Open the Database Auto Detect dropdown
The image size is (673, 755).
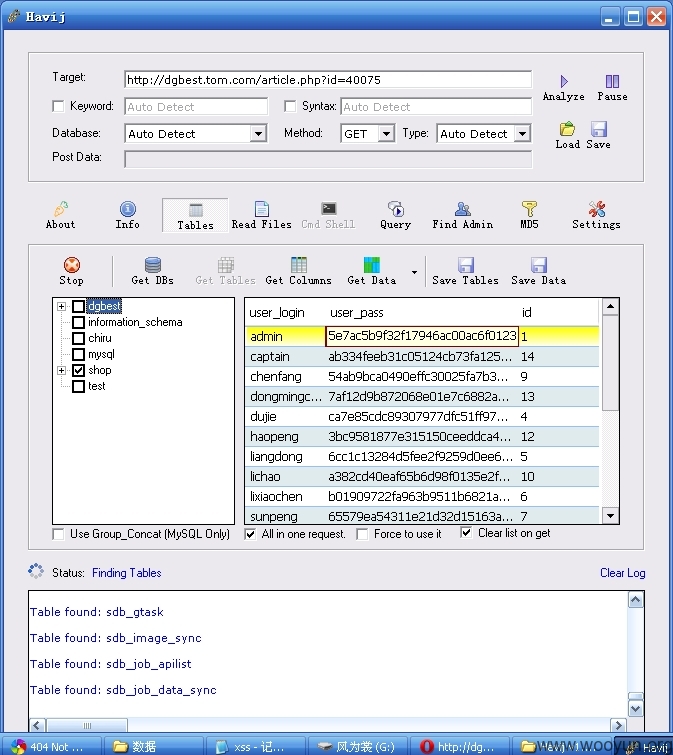(258, 133)
